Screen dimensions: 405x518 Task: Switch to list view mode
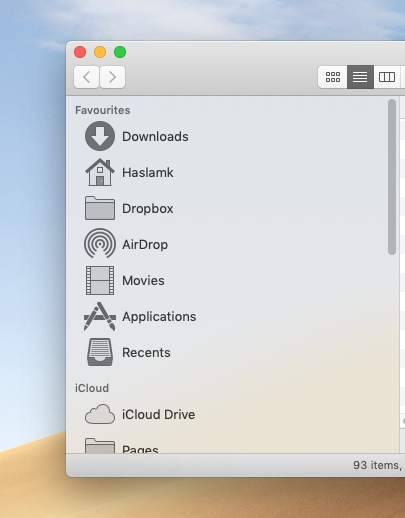click(360, 77)
